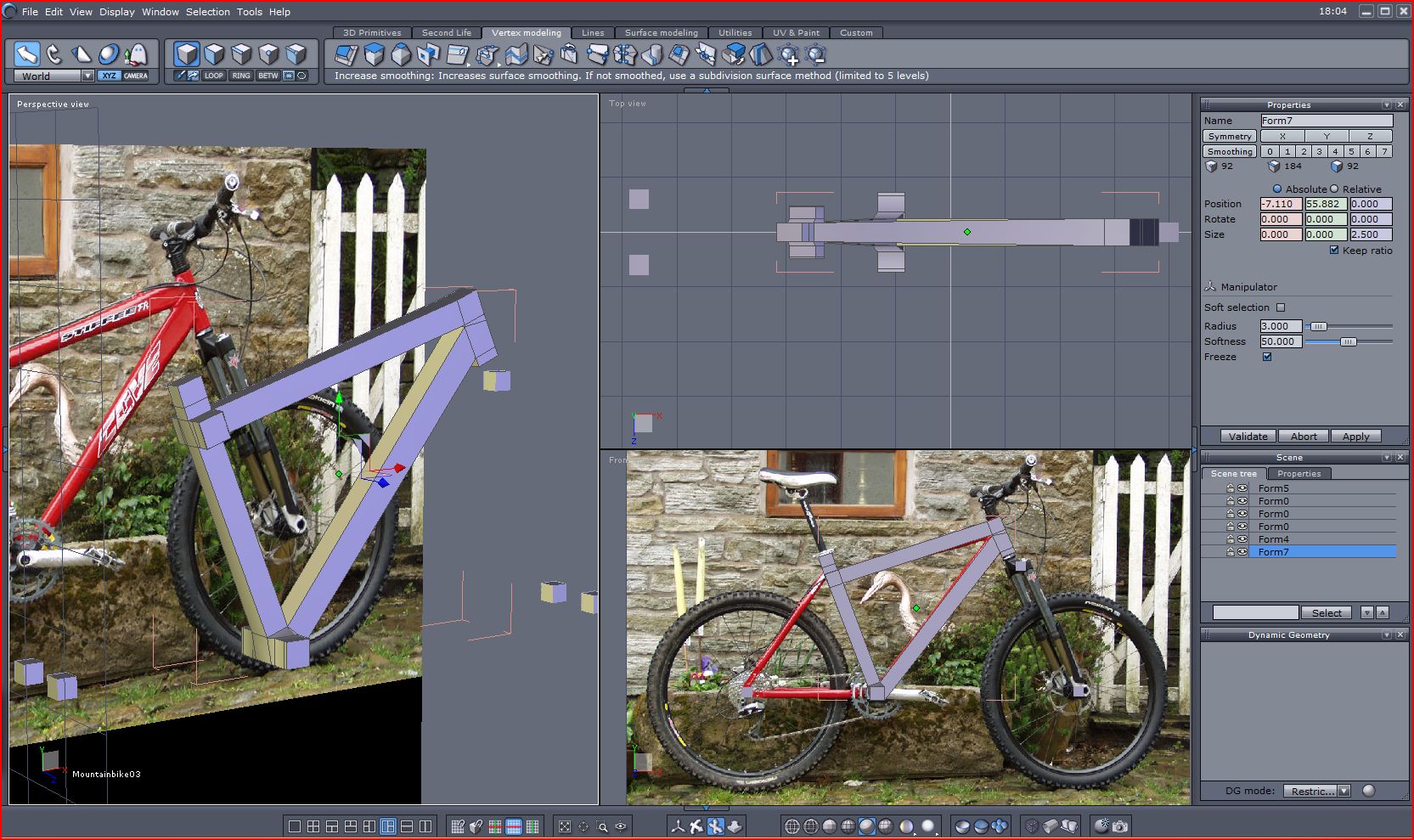Image resolution: width=1414 pixels, height=840 pixels.
Task: Uncheck the Keep ratio checkbox
Action: point(1334,251)
